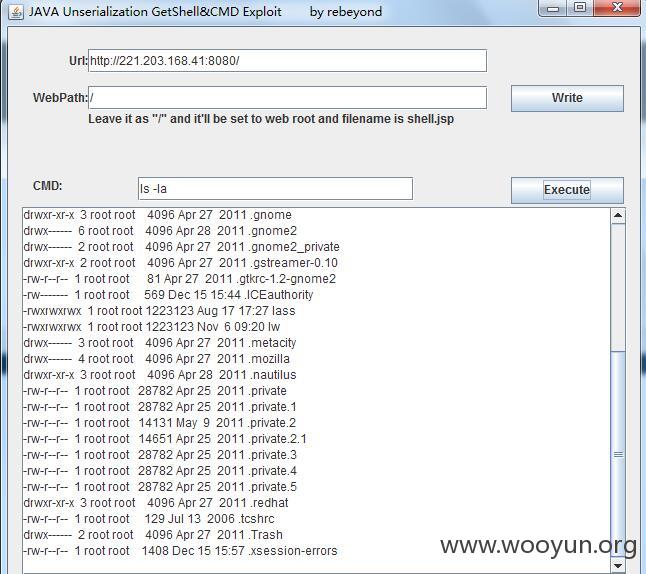Select the .gstreamer-0.10 output line
Screen dimensions: 646x574
point(180,263)
